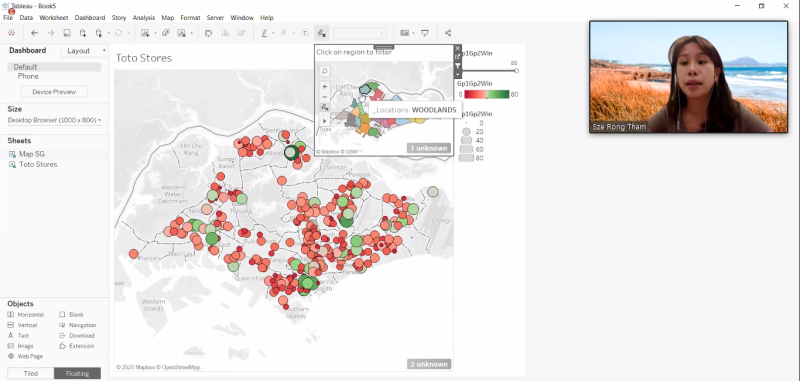Switch to the Layout tab

click(79, 50)
